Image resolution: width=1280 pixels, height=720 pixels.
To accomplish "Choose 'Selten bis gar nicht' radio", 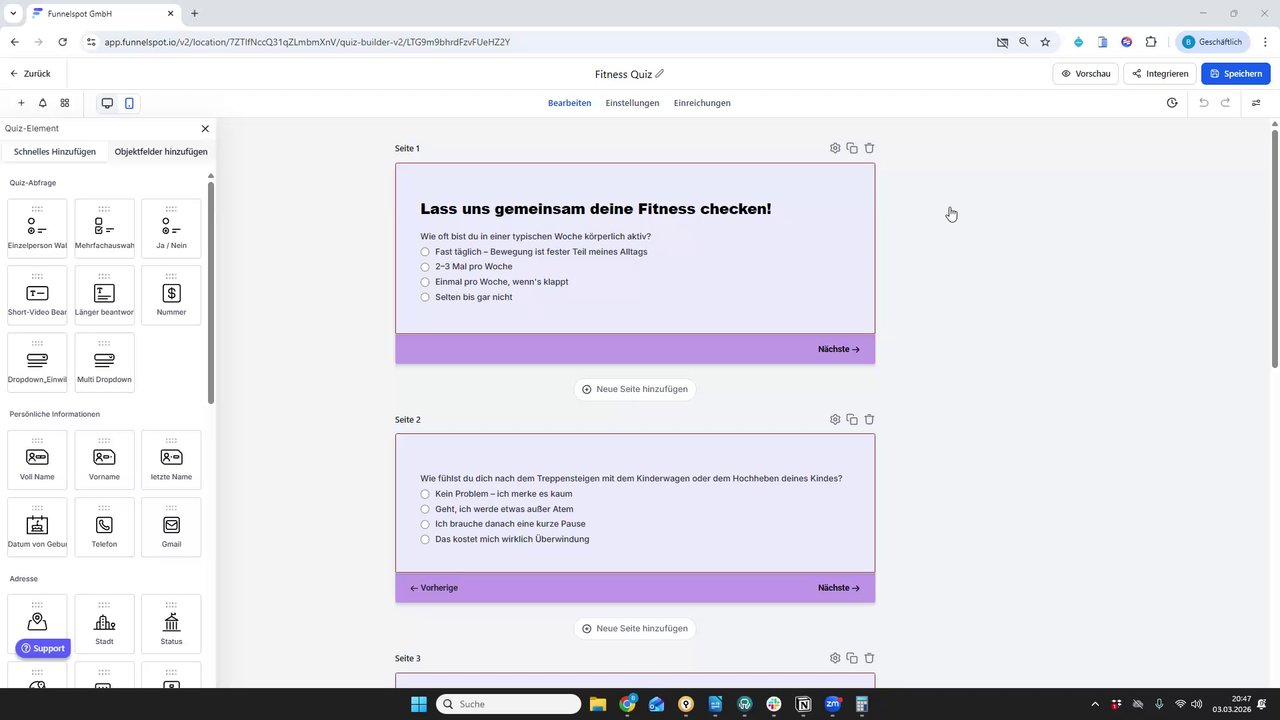I will pos(425,297).
